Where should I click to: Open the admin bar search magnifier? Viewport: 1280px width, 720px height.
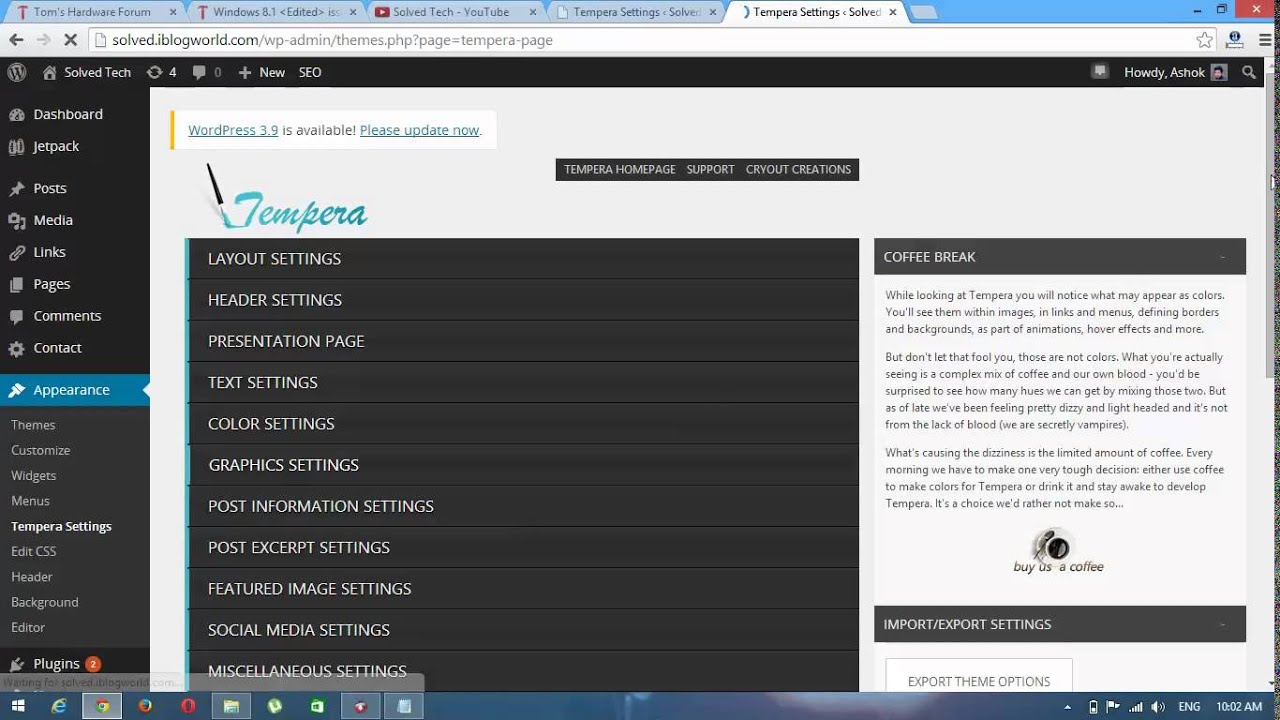click(x=1249, y=72)
